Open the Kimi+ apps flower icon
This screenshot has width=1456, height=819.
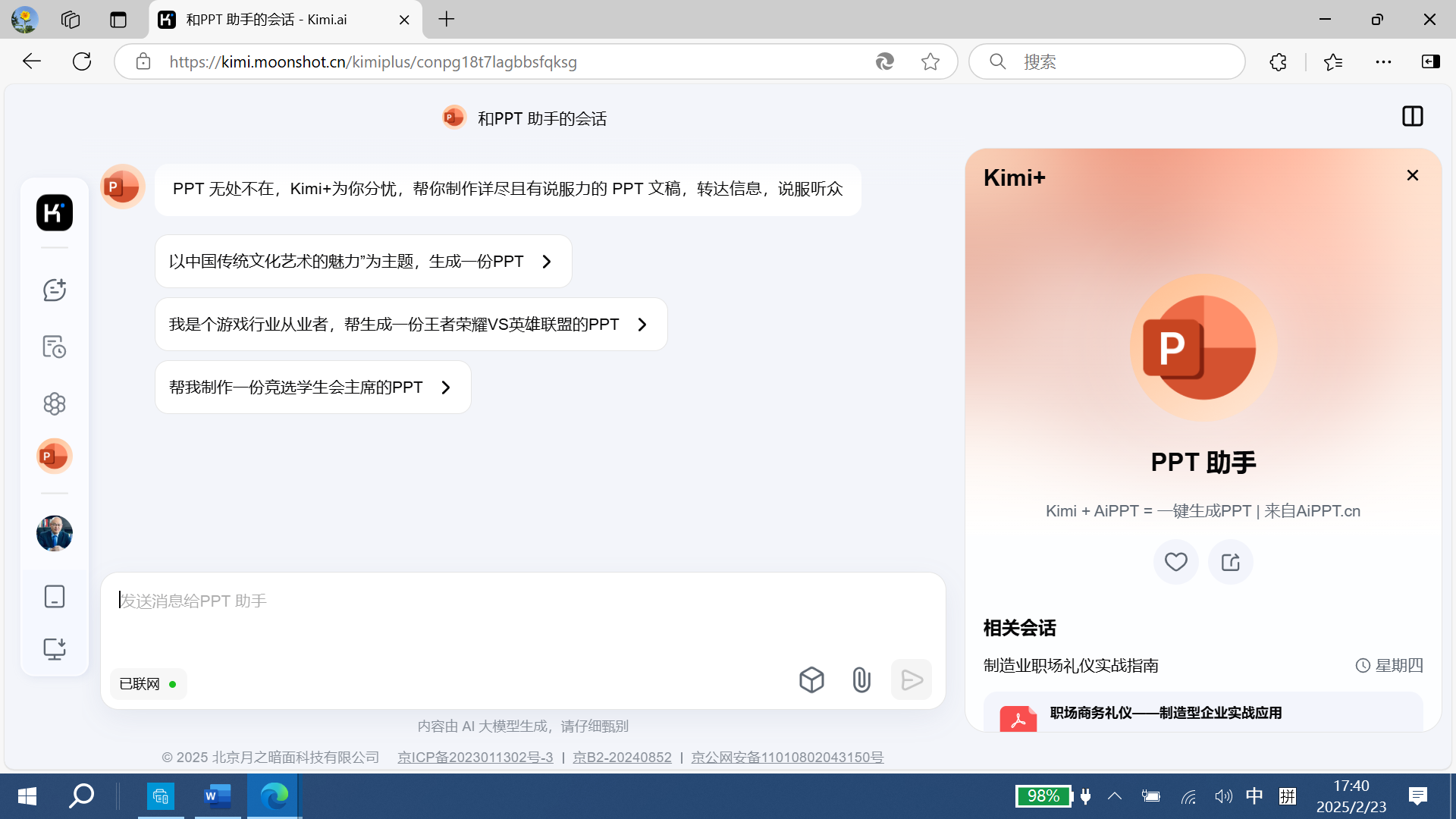tap(55, 403)
